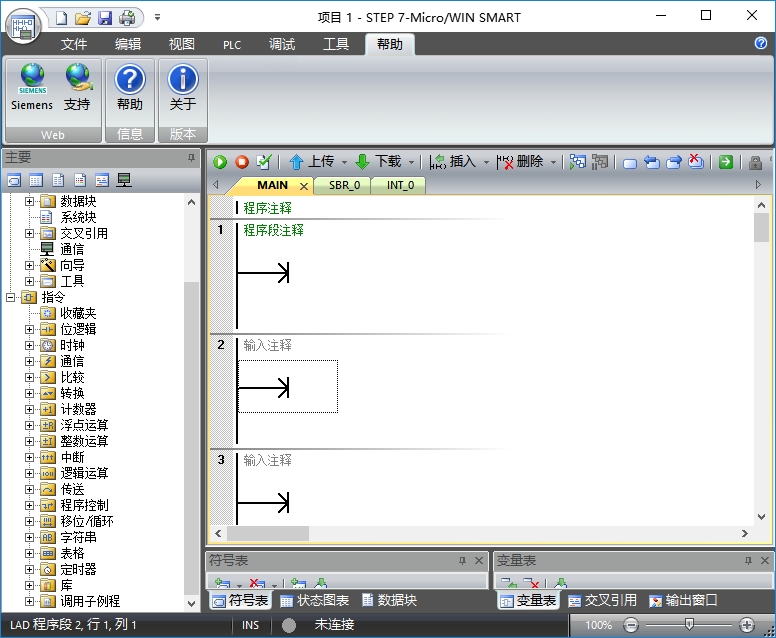Click the STEP 7 application orb button

click(23, 26)
